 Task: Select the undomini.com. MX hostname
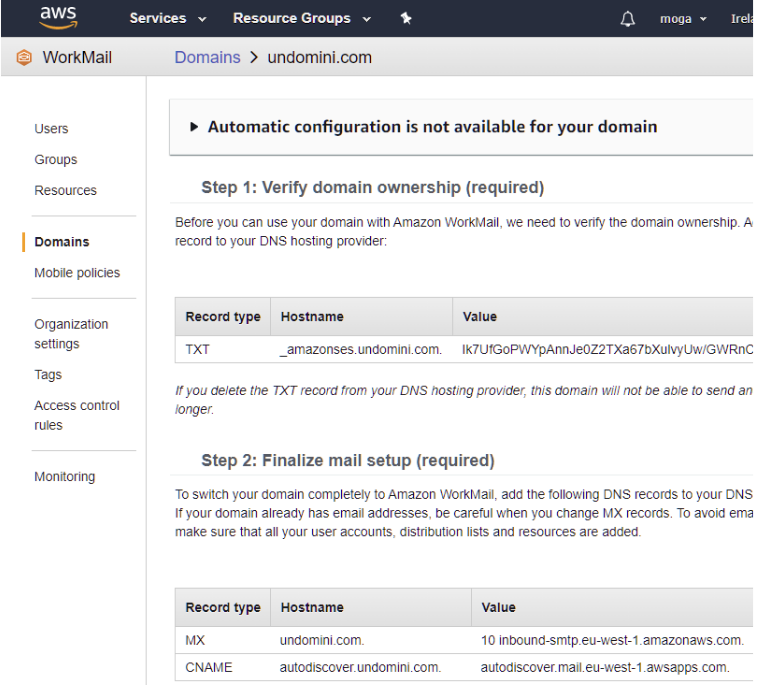point(322,641)
